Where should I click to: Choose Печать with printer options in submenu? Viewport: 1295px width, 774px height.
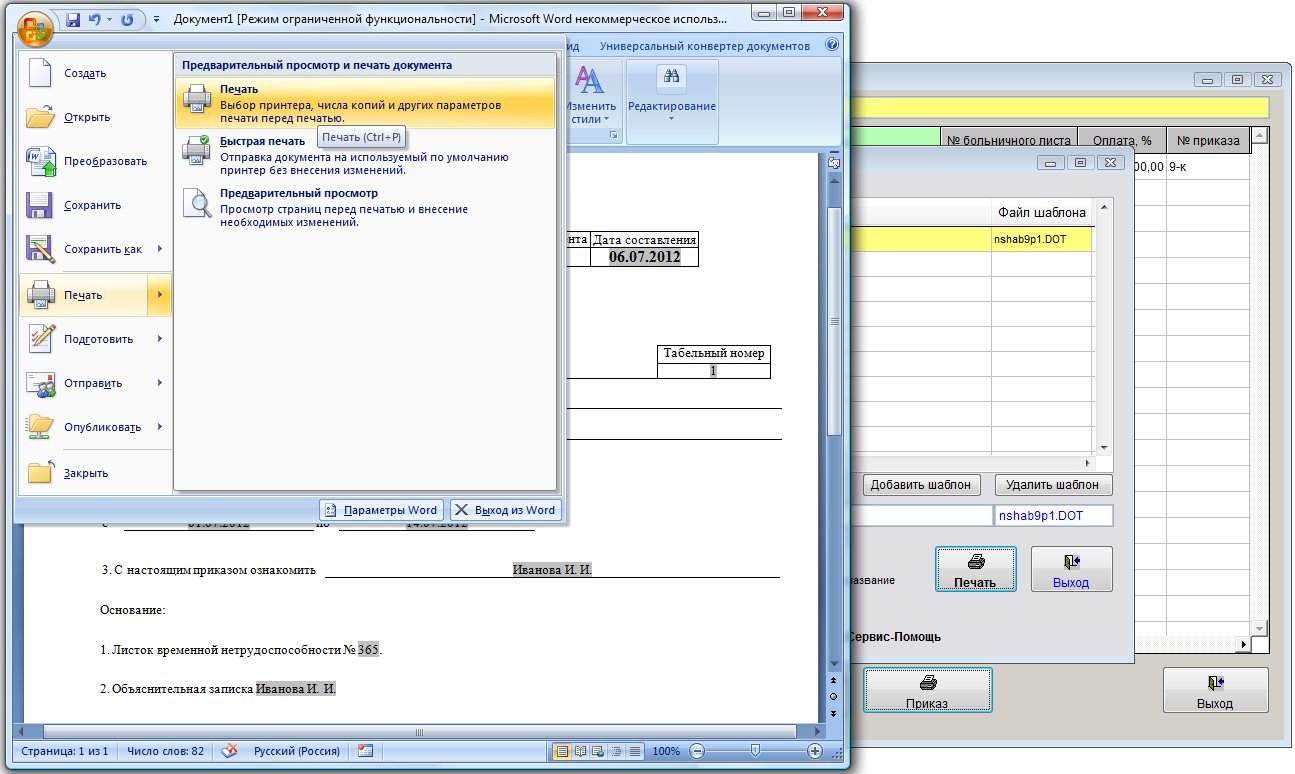[365, 103]
